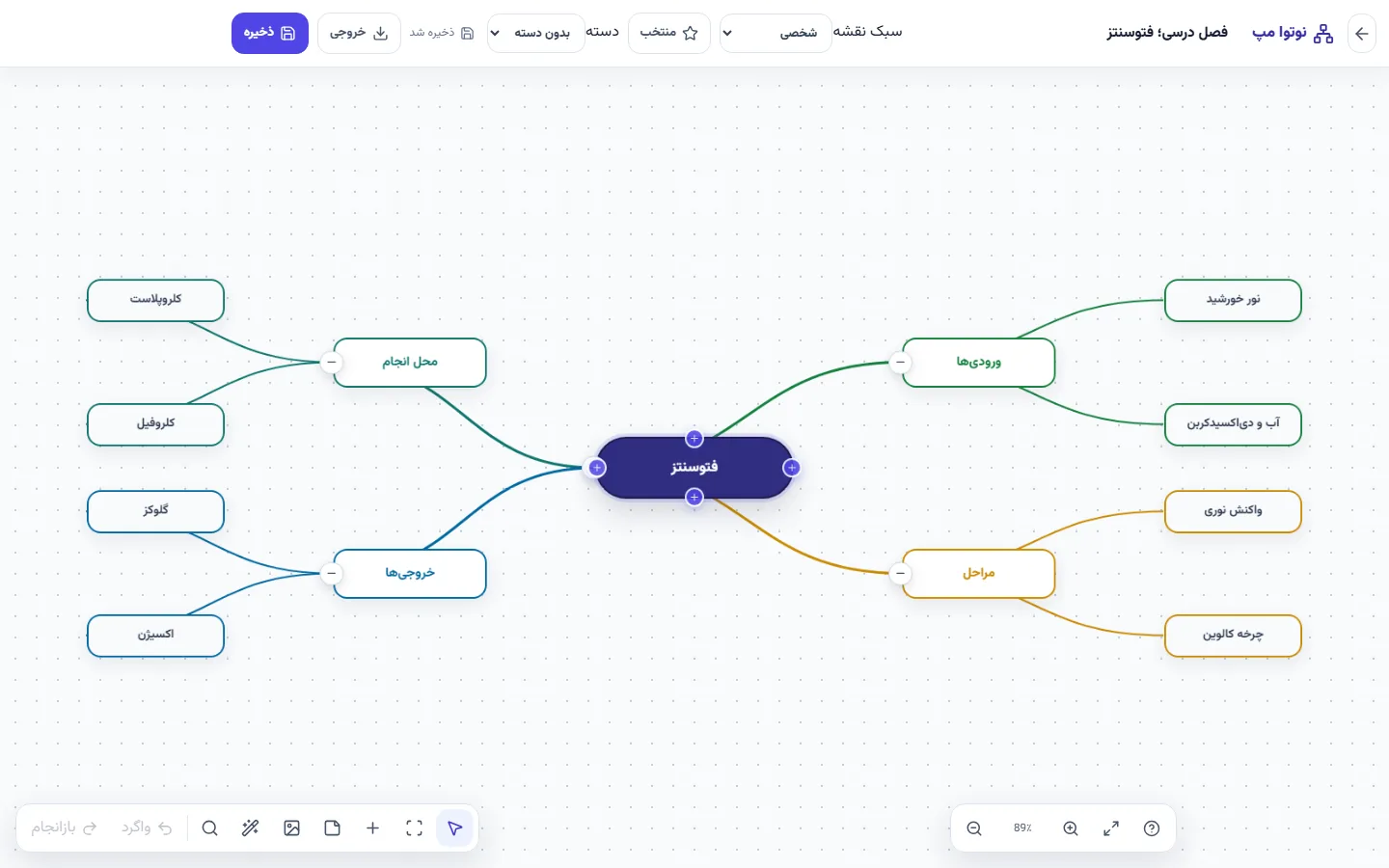Screen dimensions: 1389x868
Task: Collapse the خروجی‌ها branch
Action: coord(332,574)
